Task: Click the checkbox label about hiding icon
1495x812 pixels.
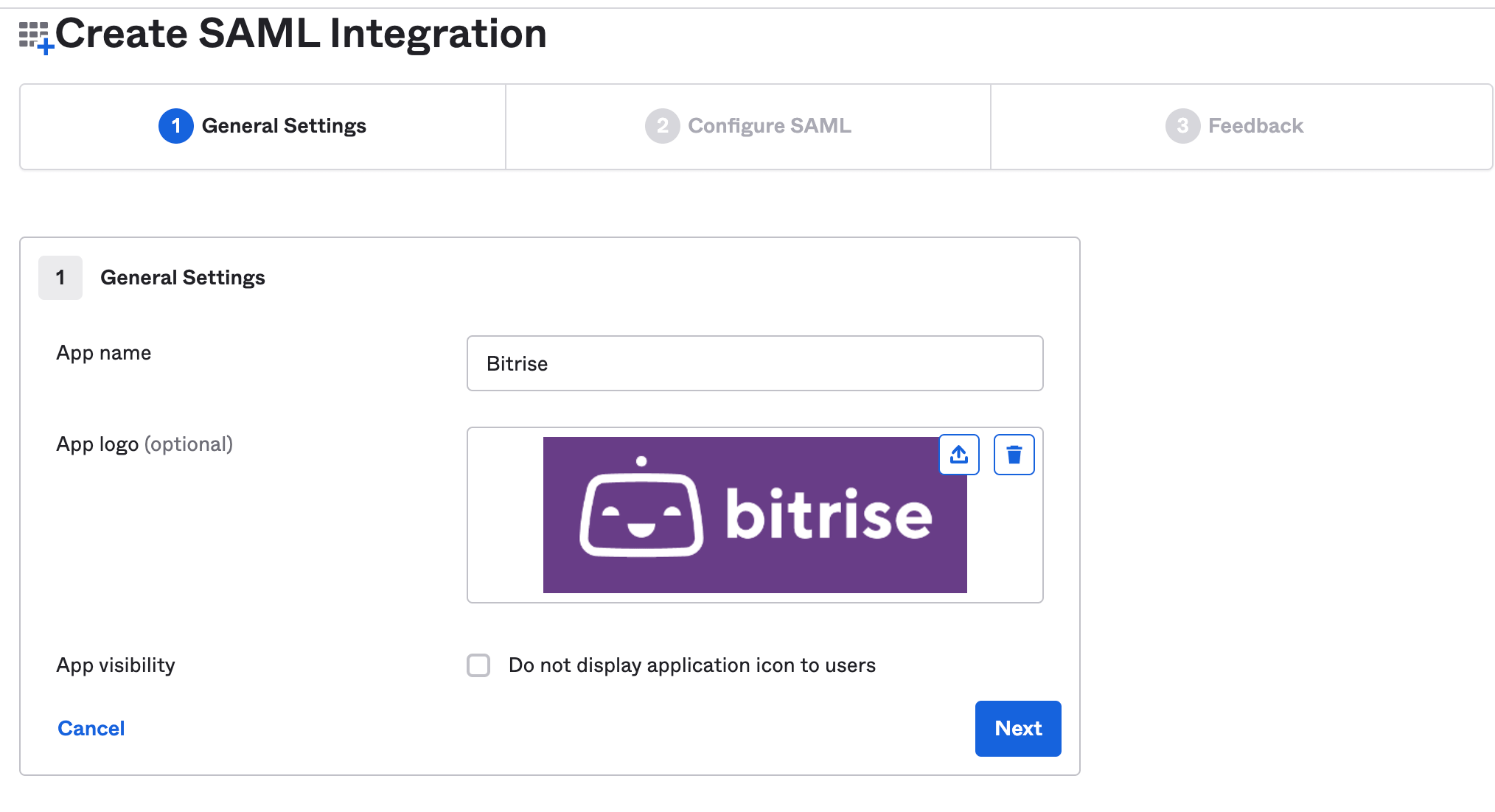Action: tap(691, 665)
